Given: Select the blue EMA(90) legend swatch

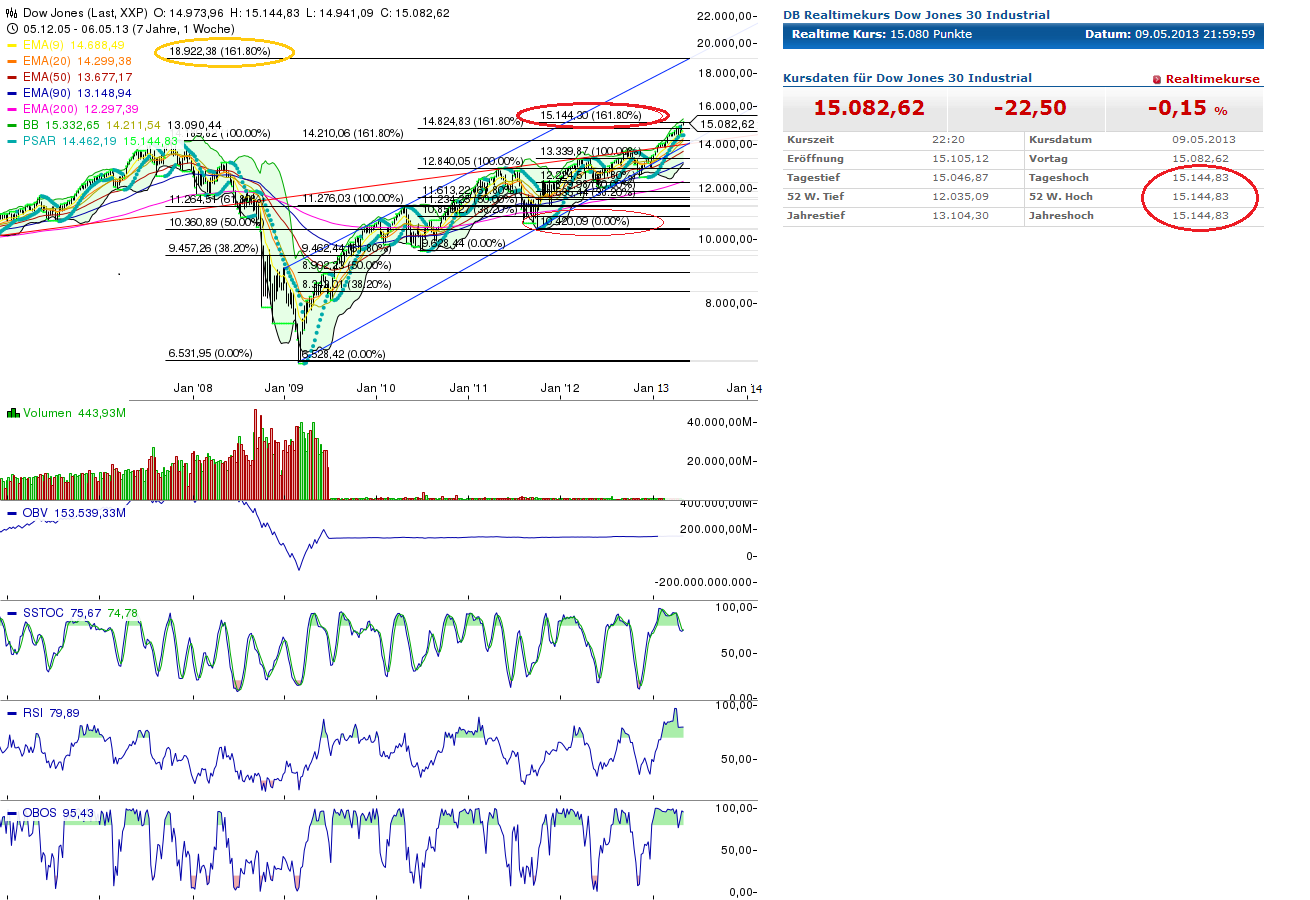Looking at the screenshot, I should (13, 93).
